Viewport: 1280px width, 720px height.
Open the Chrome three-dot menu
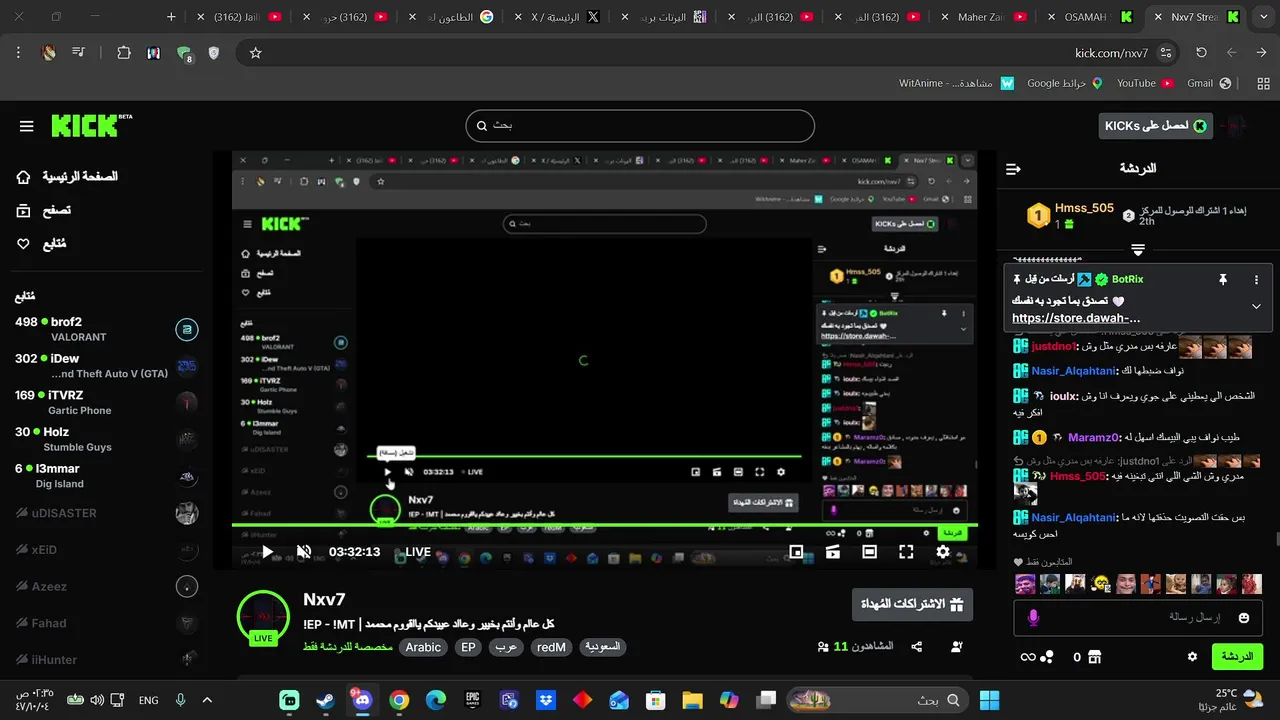click(x=18, y=53)
